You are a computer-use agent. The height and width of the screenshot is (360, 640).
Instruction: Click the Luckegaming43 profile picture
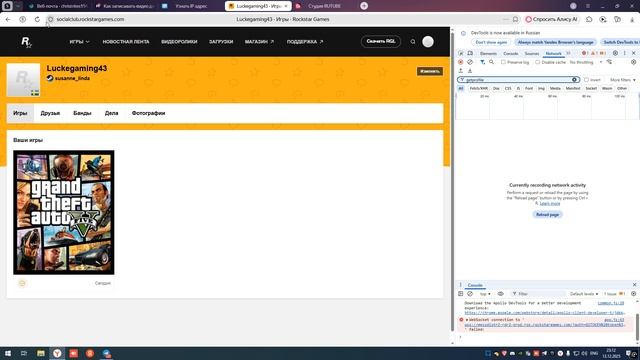[23, 80]
